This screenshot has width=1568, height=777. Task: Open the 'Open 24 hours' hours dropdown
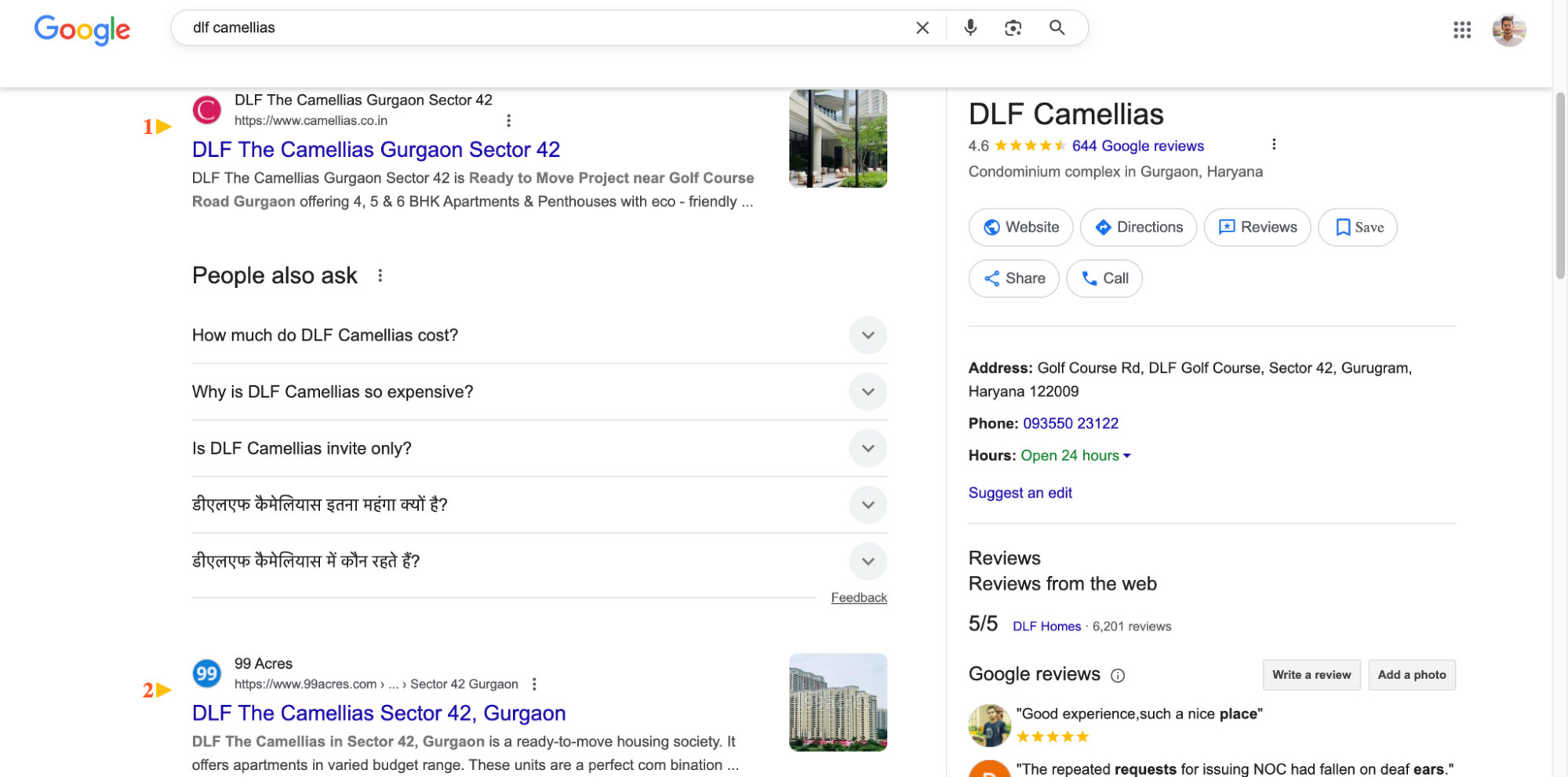click(1075, 455)
